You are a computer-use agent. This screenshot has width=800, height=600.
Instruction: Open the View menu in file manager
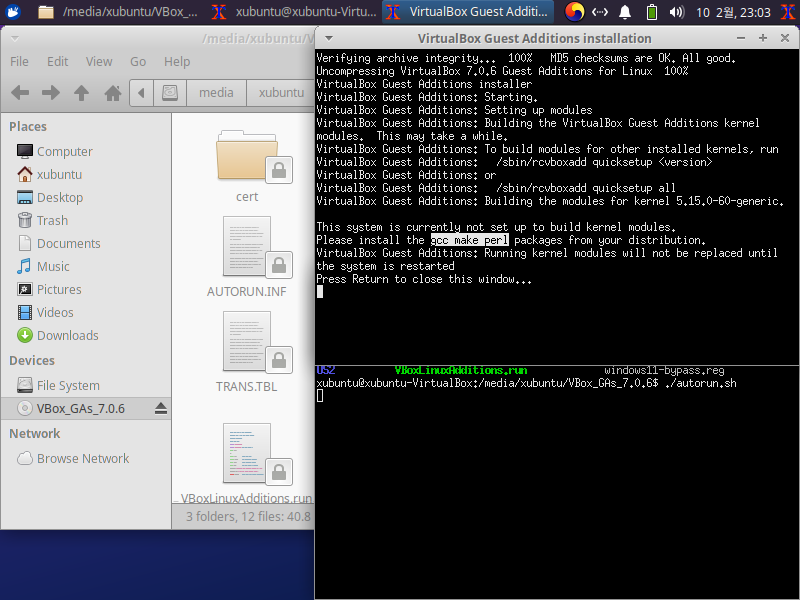[99, 61]
